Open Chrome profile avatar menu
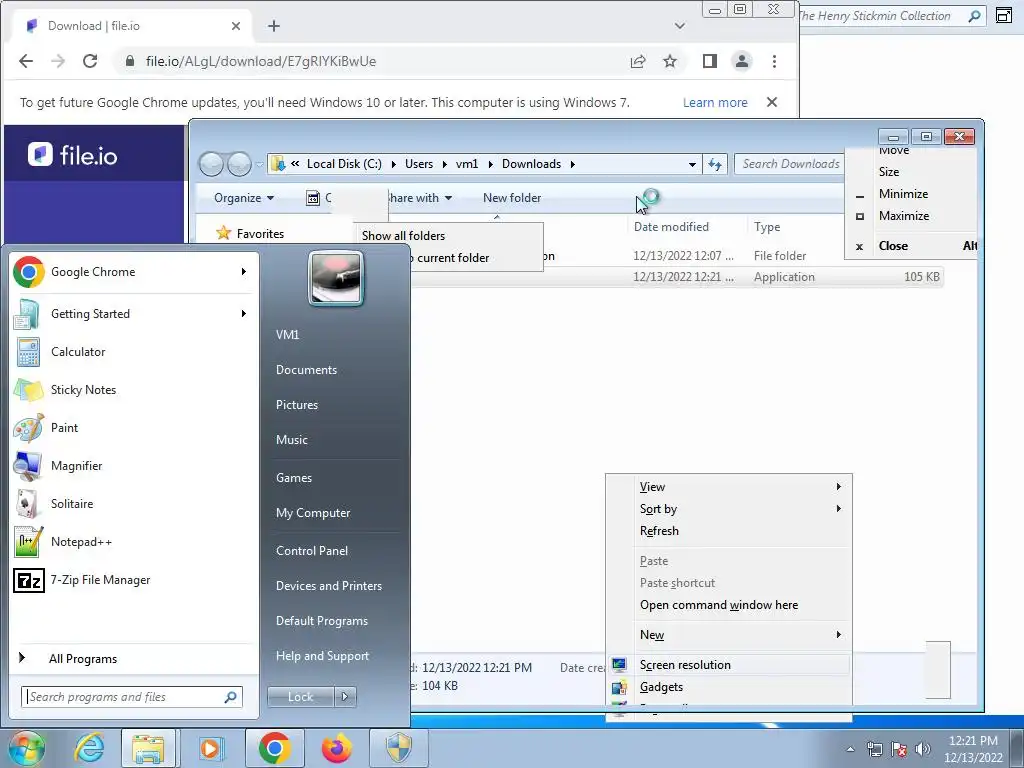 (x=742, y=61)
